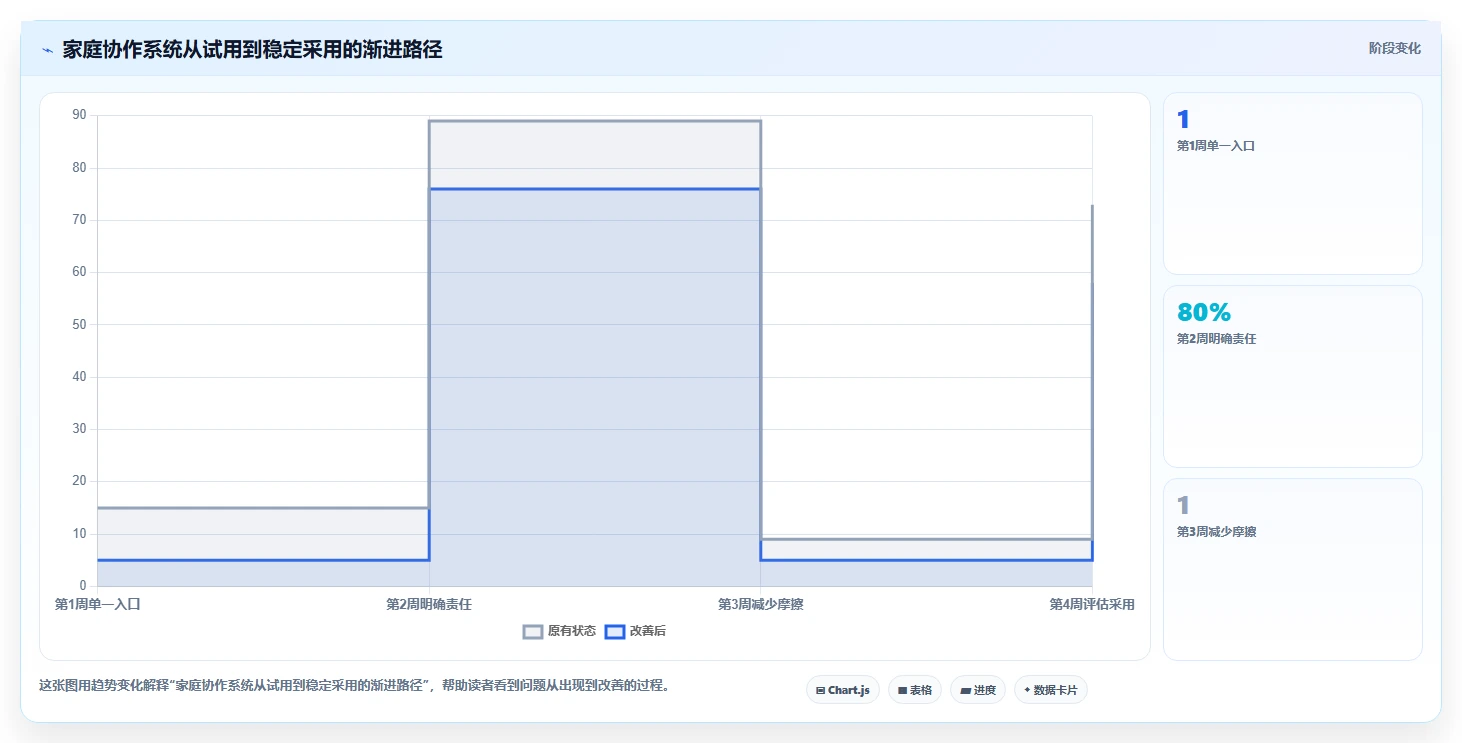Screen dimensions: 1462x743
Task: Click the x-axis label 第3周减少摩擦
Action: [x=760, y=604]
